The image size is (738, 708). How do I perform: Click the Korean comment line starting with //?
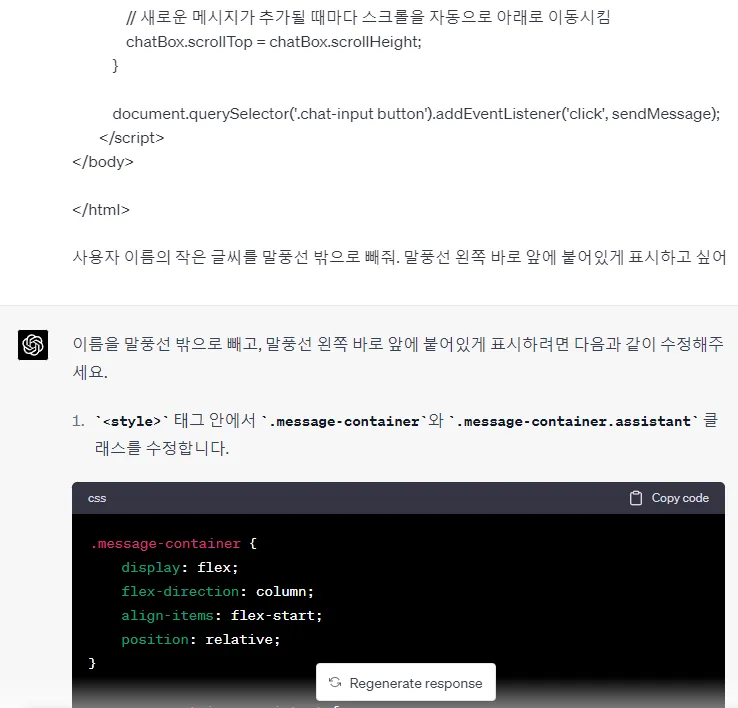[x=369, y=17]
